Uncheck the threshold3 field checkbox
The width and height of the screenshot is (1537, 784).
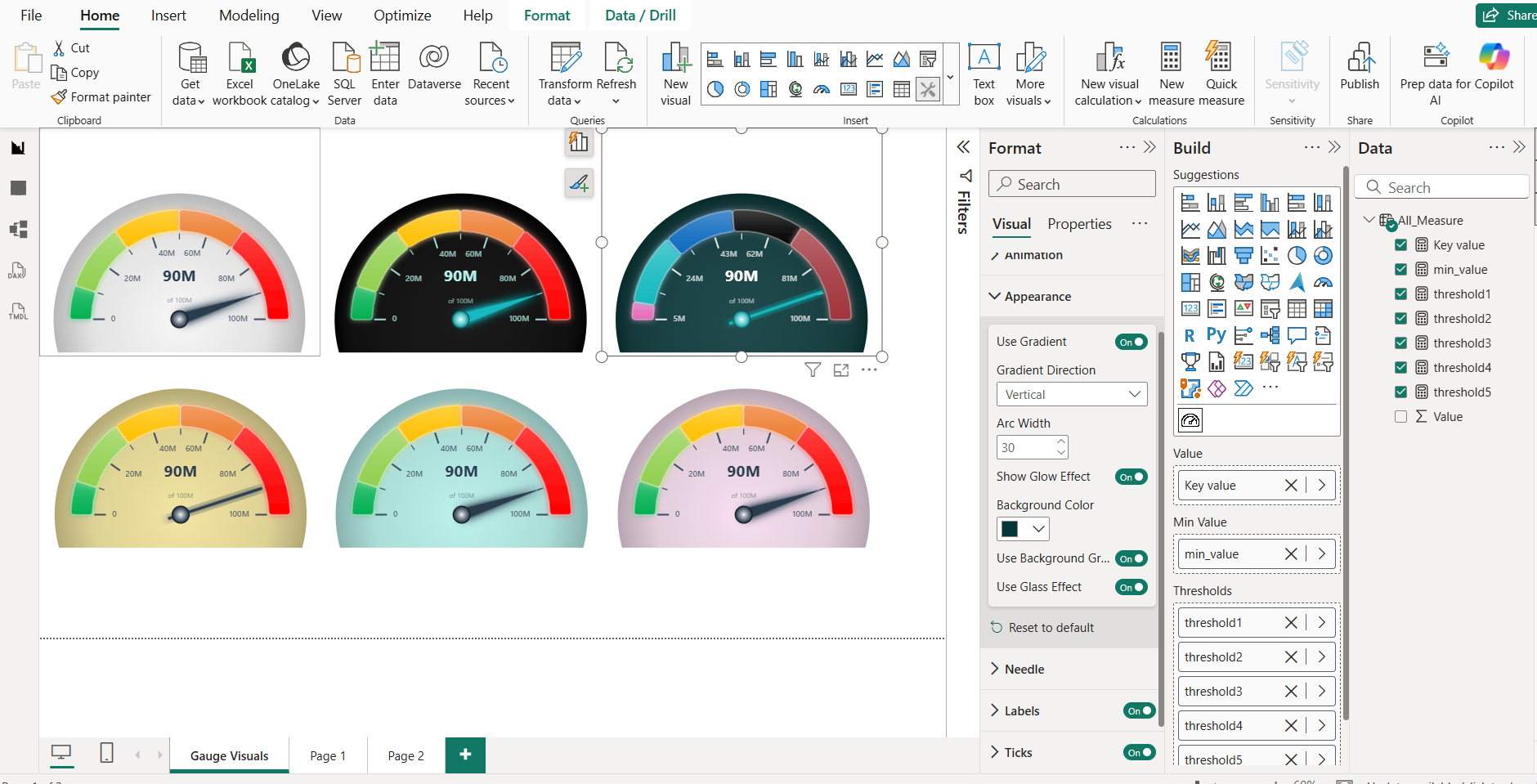pyautogui.click(x=1400, y=343)
